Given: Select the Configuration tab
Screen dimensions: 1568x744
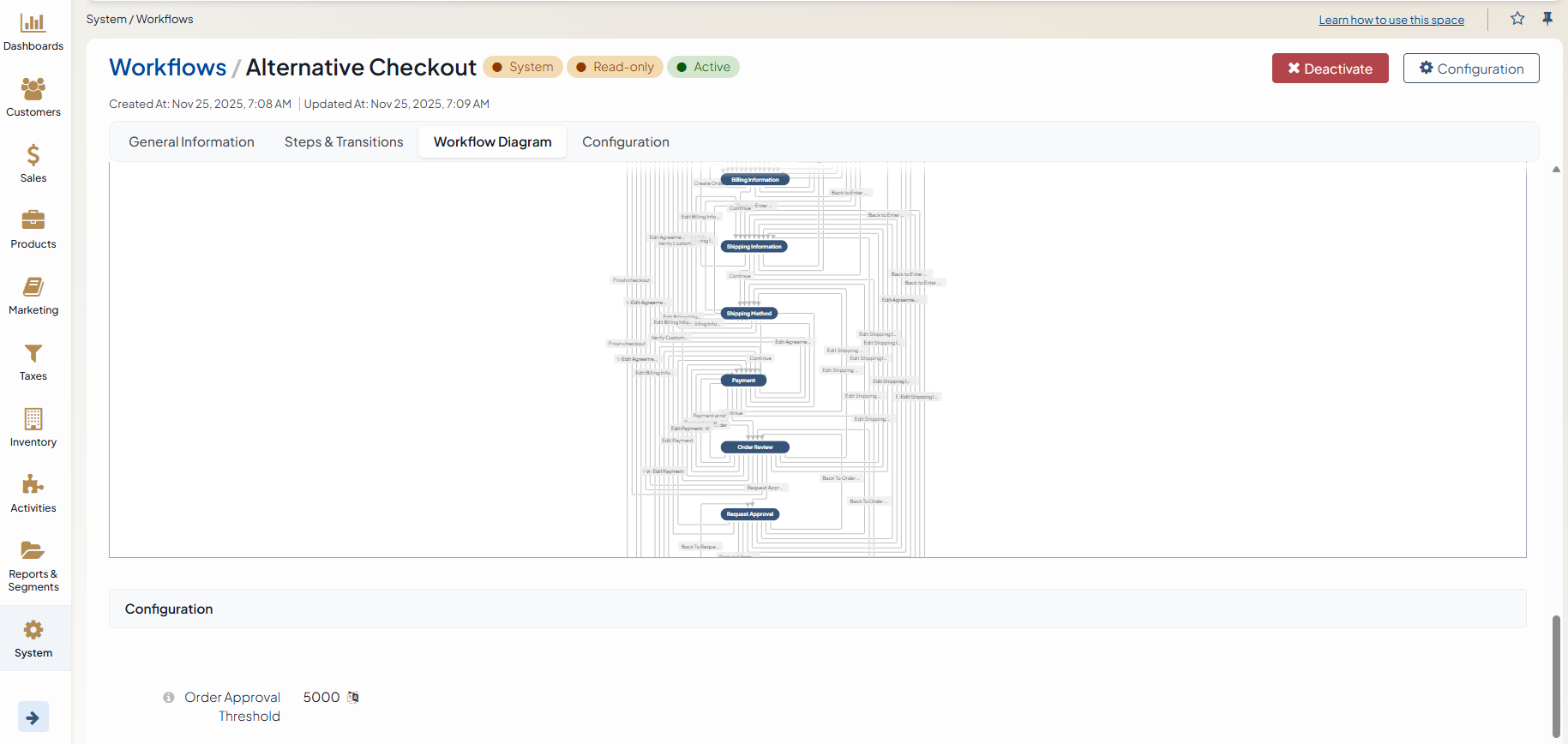Looking at the screenshot, I should pyautogui.click(x=625, y=142).
